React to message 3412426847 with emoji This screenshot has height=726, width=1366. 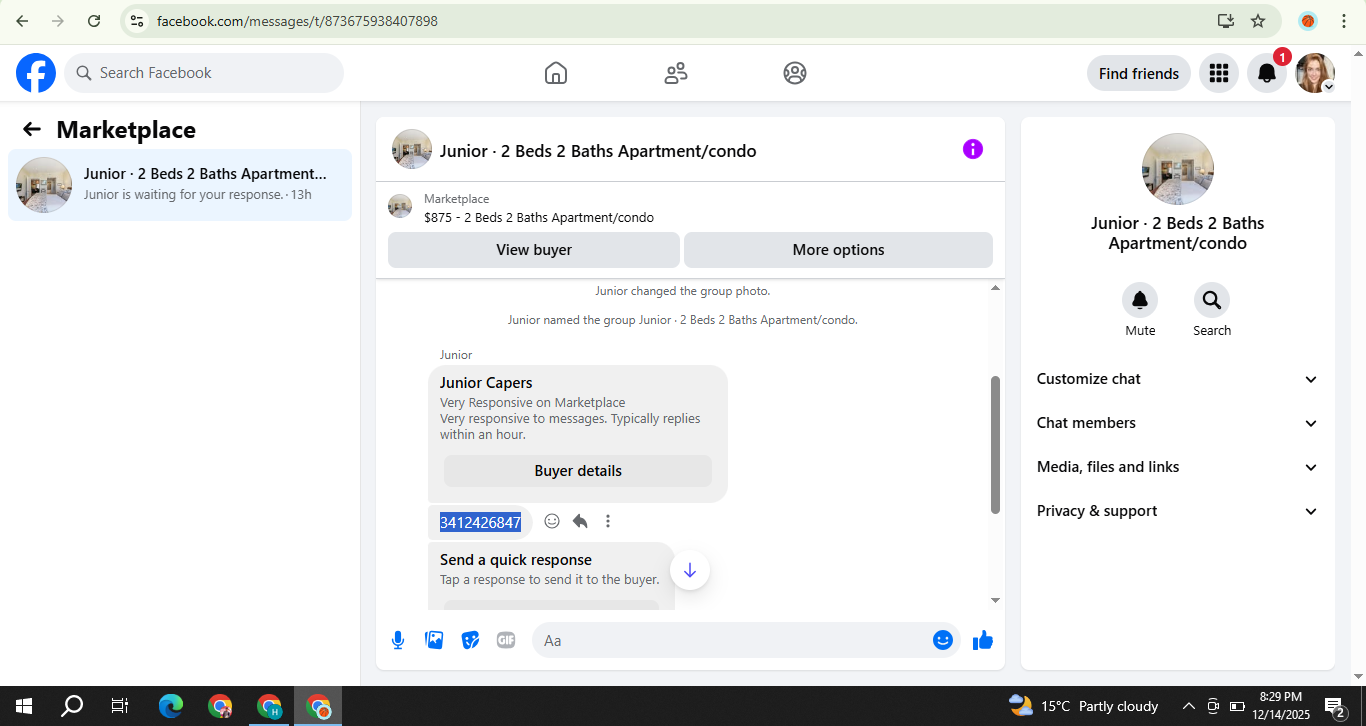(552, 521)
